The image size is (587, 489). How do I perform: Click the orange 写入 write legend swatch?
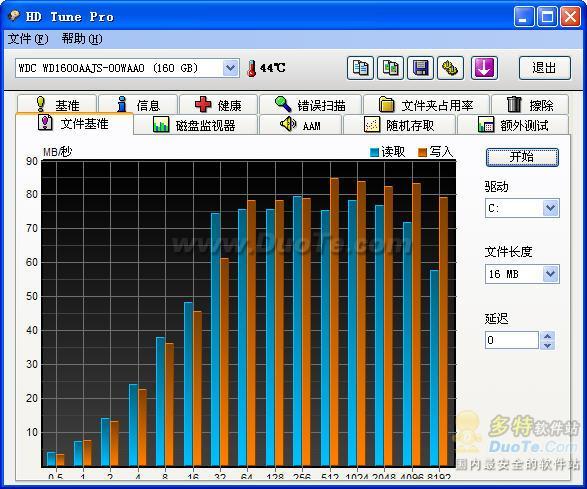[422, 152]
